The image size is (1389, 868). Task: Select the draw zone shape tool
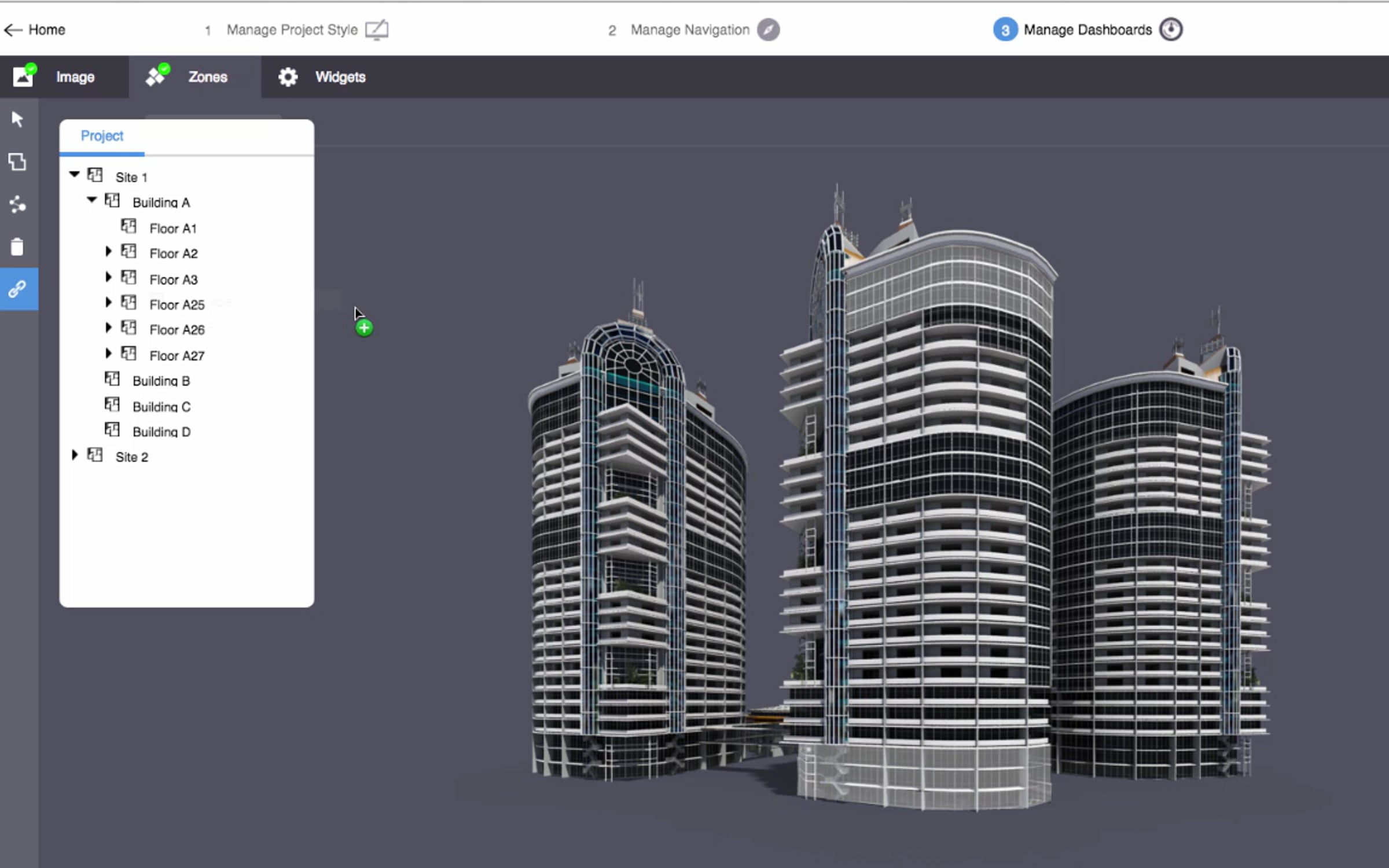pos(17,162)
